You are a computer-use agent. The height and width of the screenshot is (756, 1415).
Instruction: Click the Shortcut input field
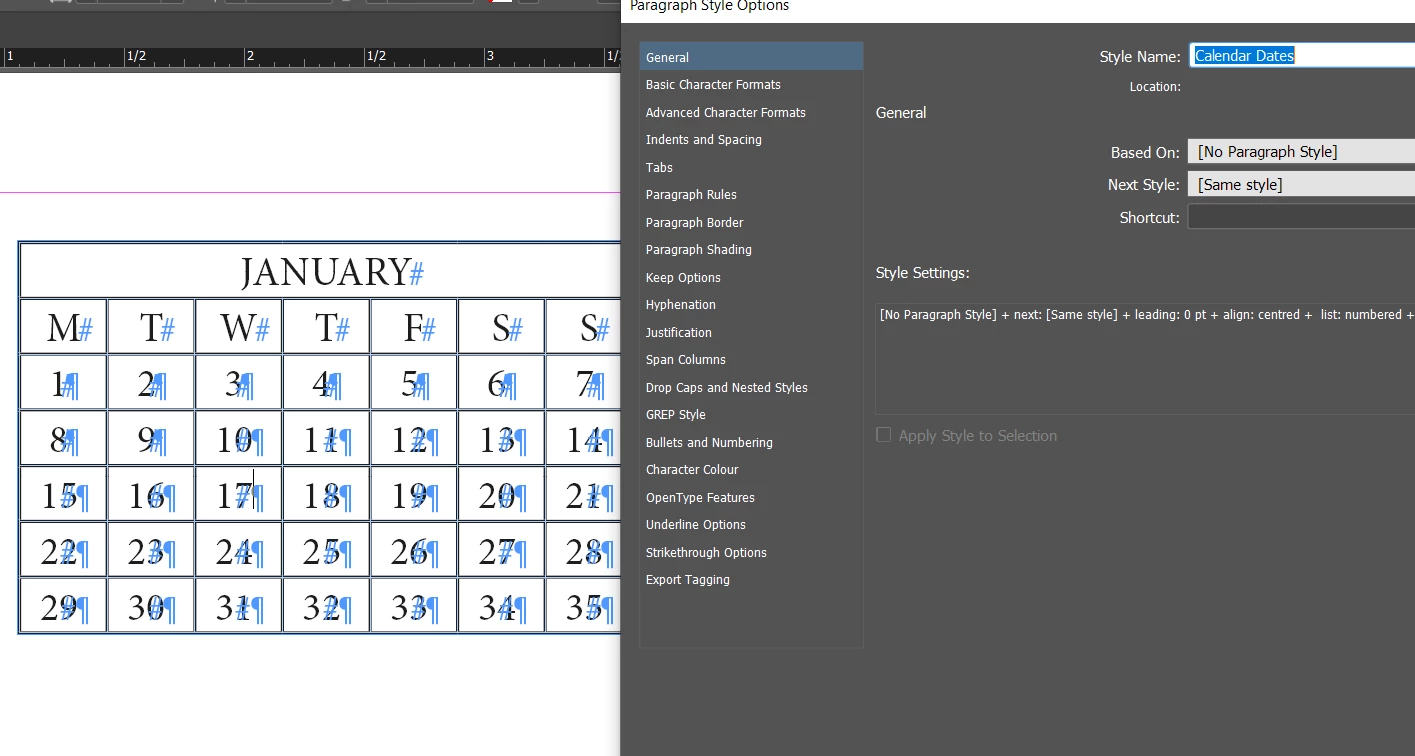(x=1301, y=217)
